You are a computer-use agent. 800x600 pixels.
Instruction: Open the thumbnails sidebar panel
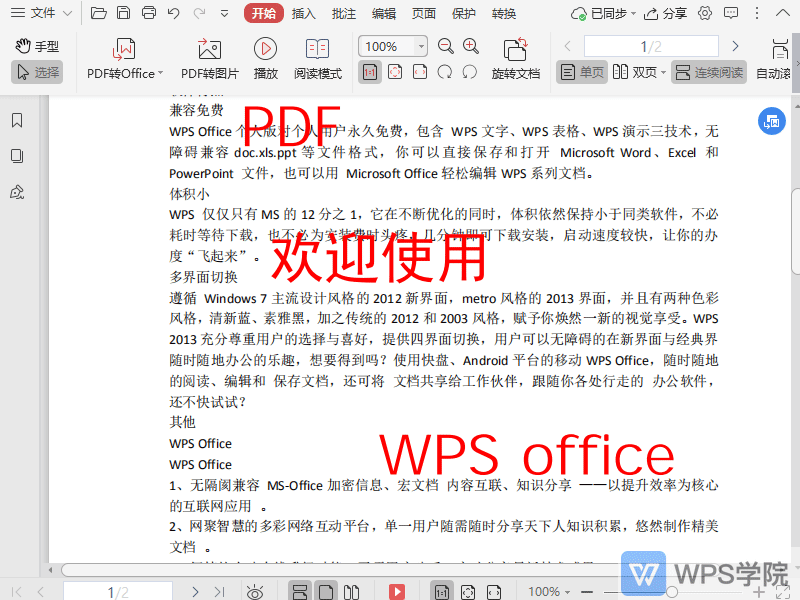pyautogui.click(x=17, y=156)
